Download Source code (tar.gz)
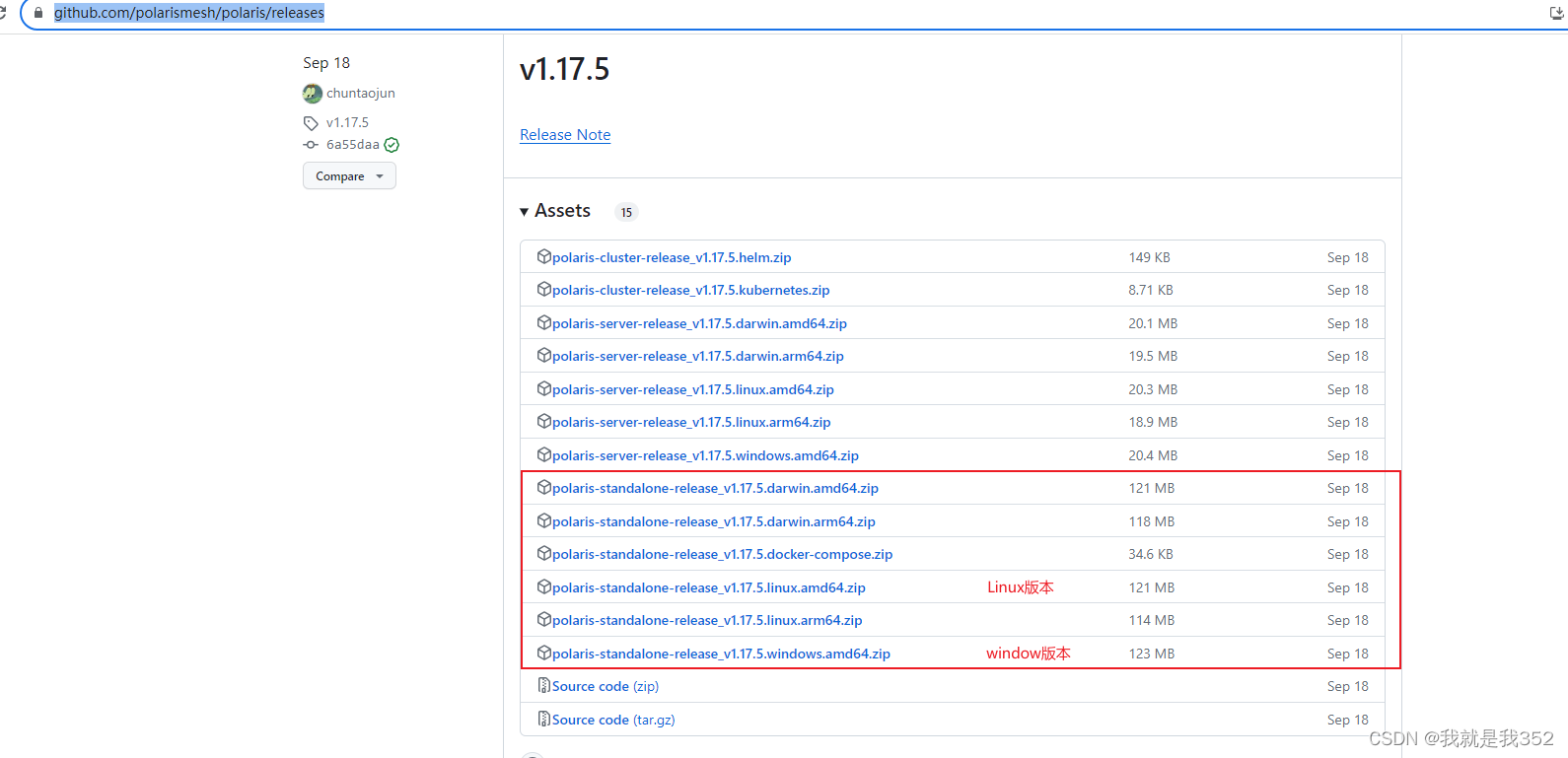The width and height of the screenshot is (1568, 758). coord(613,720)
